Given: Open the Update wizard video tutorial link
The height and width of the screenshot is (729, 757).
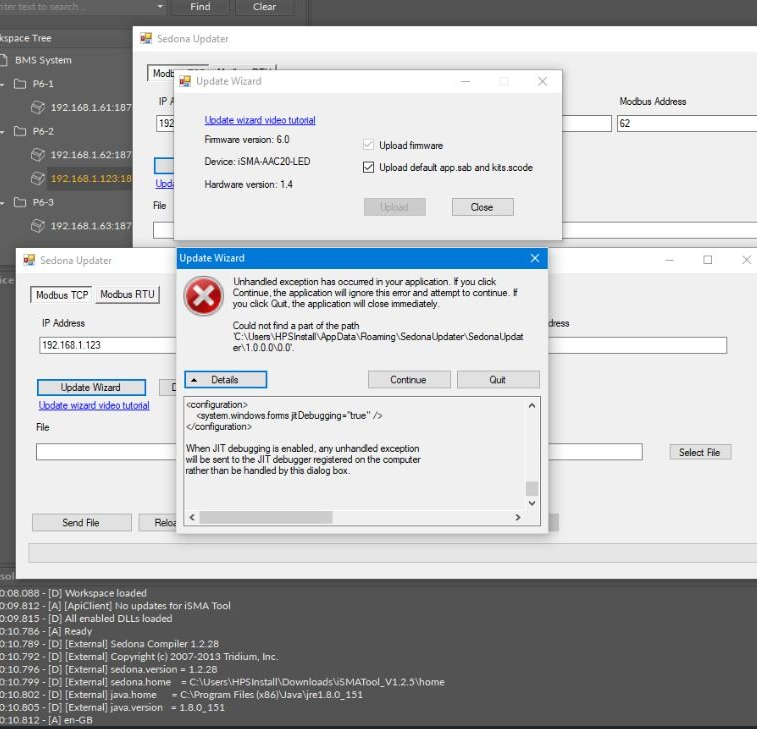Looking at the screenshot, I should [x=94, y=405].
